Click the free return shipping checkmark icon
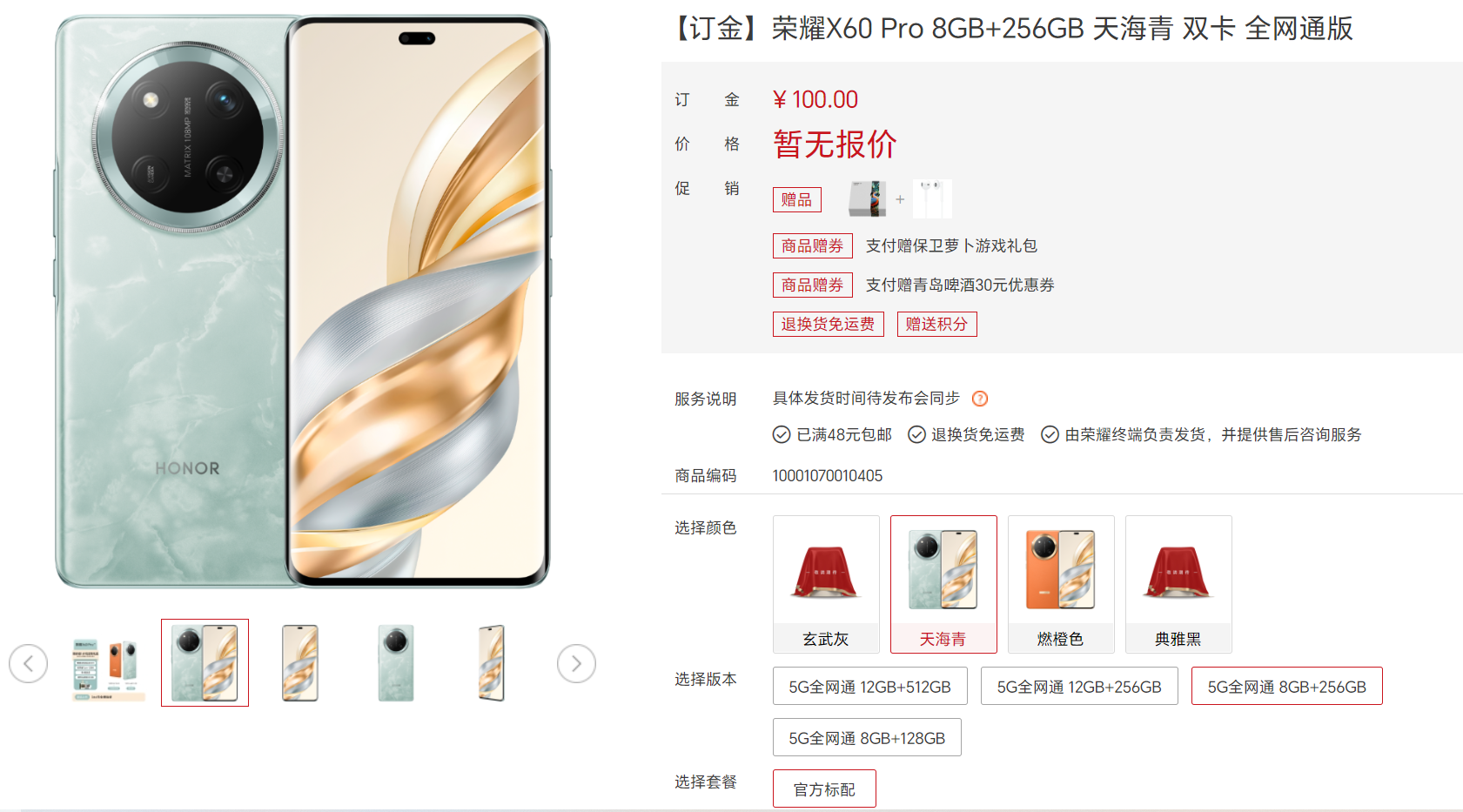 (916, 434)
